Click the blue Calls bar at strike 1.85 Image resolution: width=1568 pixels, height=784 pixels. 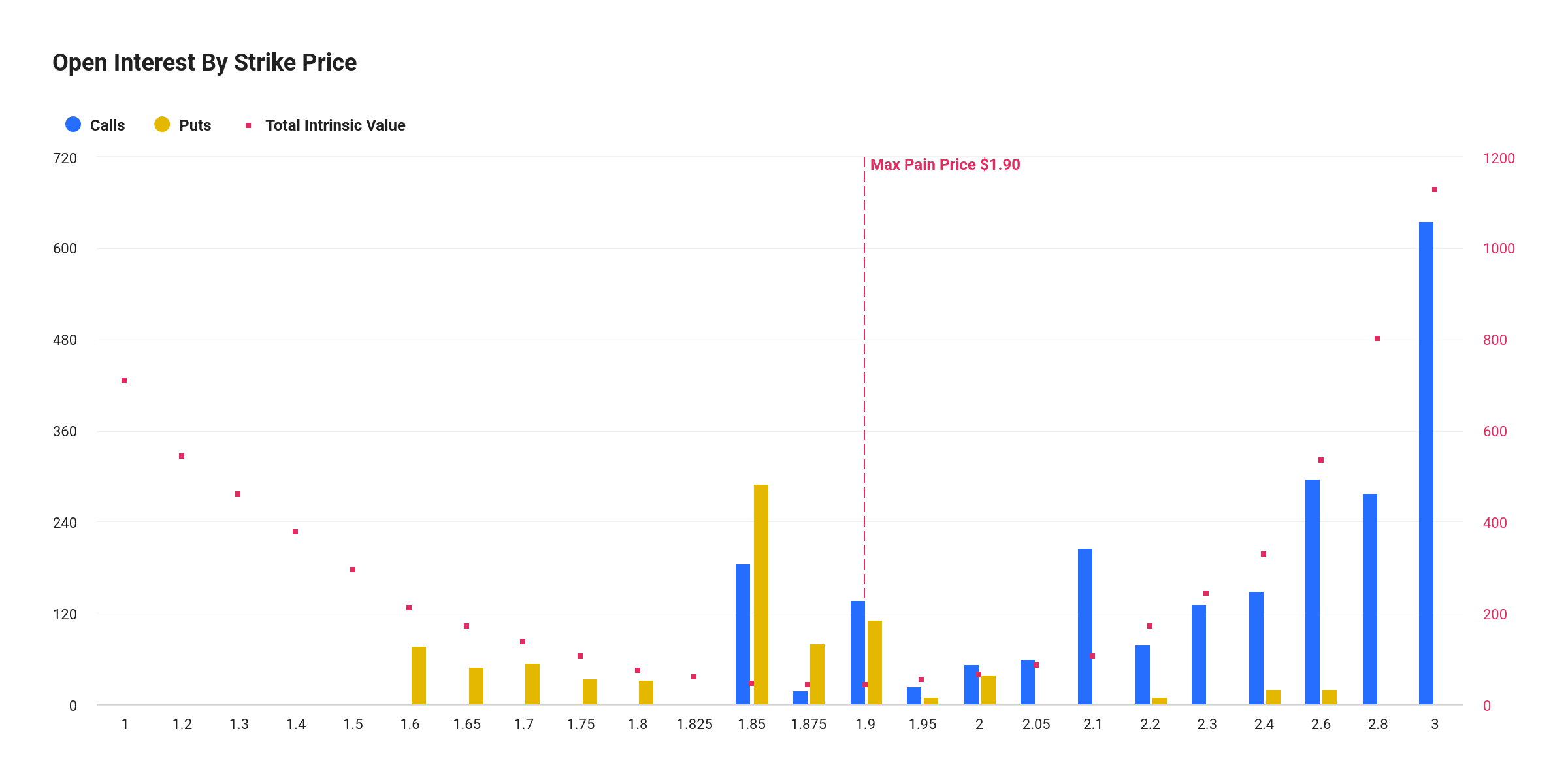[743, 634]
